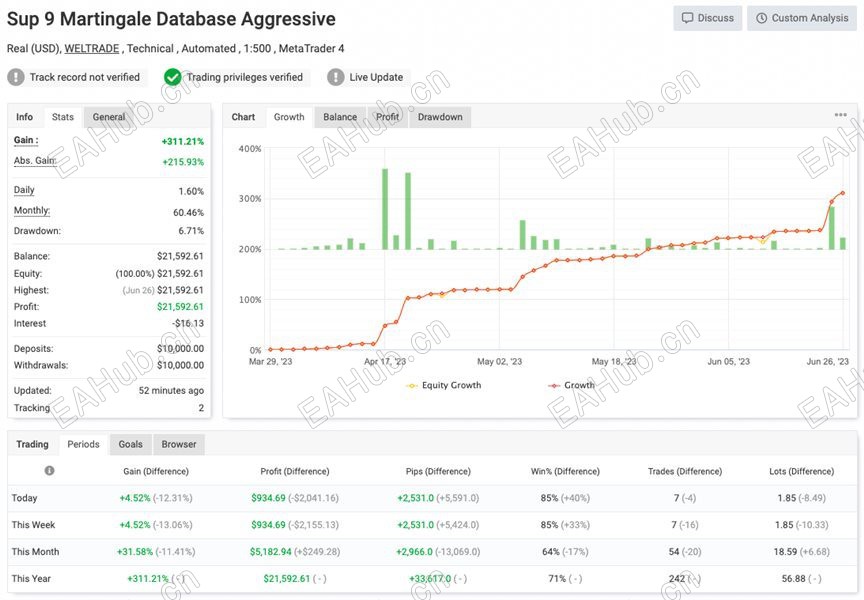Viewport: 864px width, 600px height.
Task: Click the Abs. Gain label
Action: (35, 160)
